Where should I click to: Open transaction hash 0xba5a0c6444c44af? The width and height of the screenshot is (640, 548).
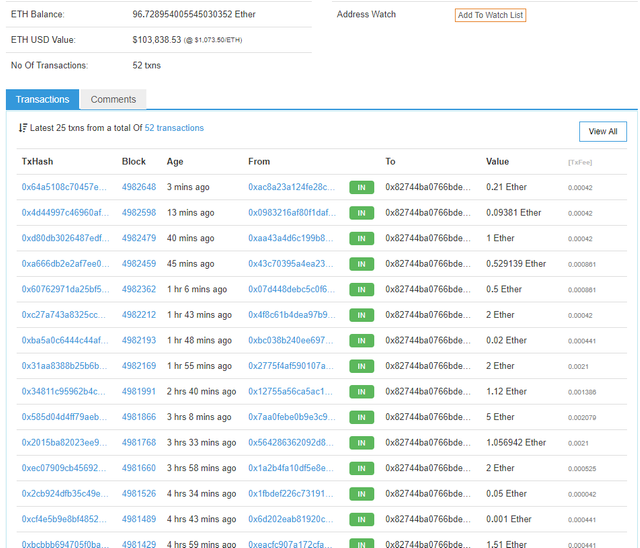click(x=65, y=340)
